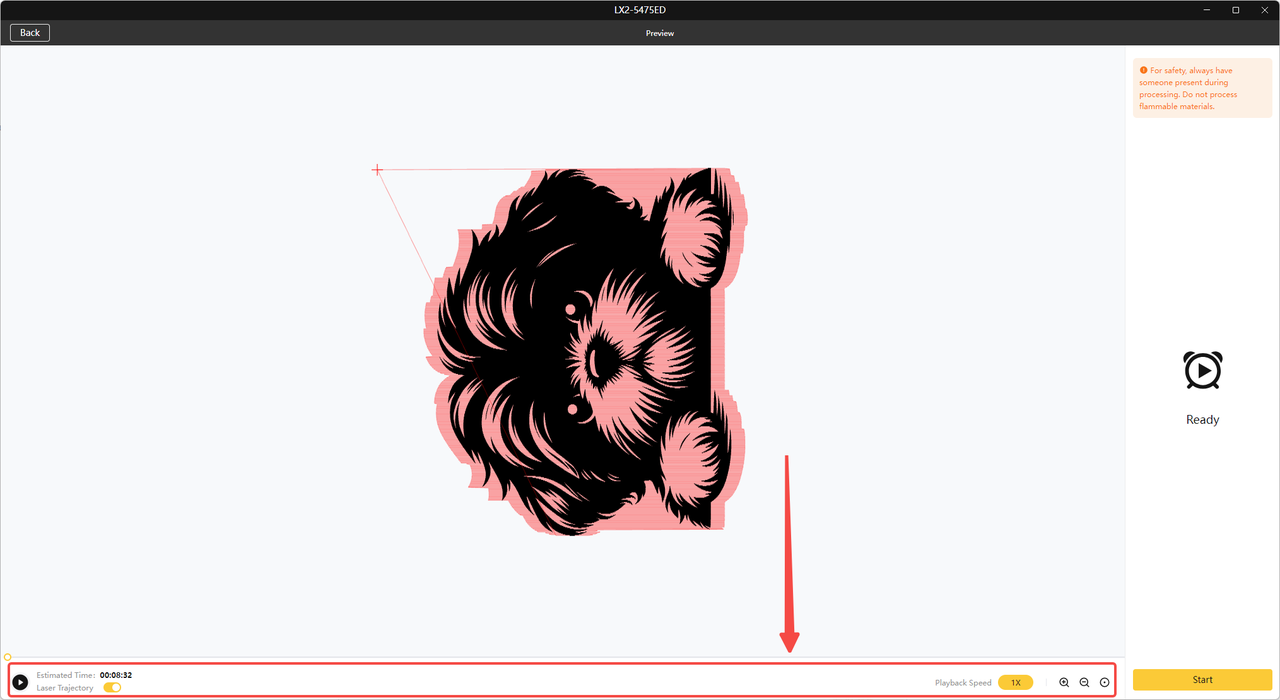
Task: Go Back to the editor
Action: coord(30,33)
